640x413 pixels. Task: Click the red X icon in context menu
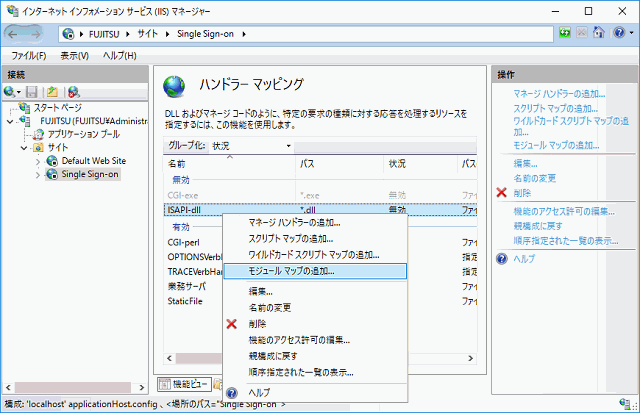click(x=231, y=324)
